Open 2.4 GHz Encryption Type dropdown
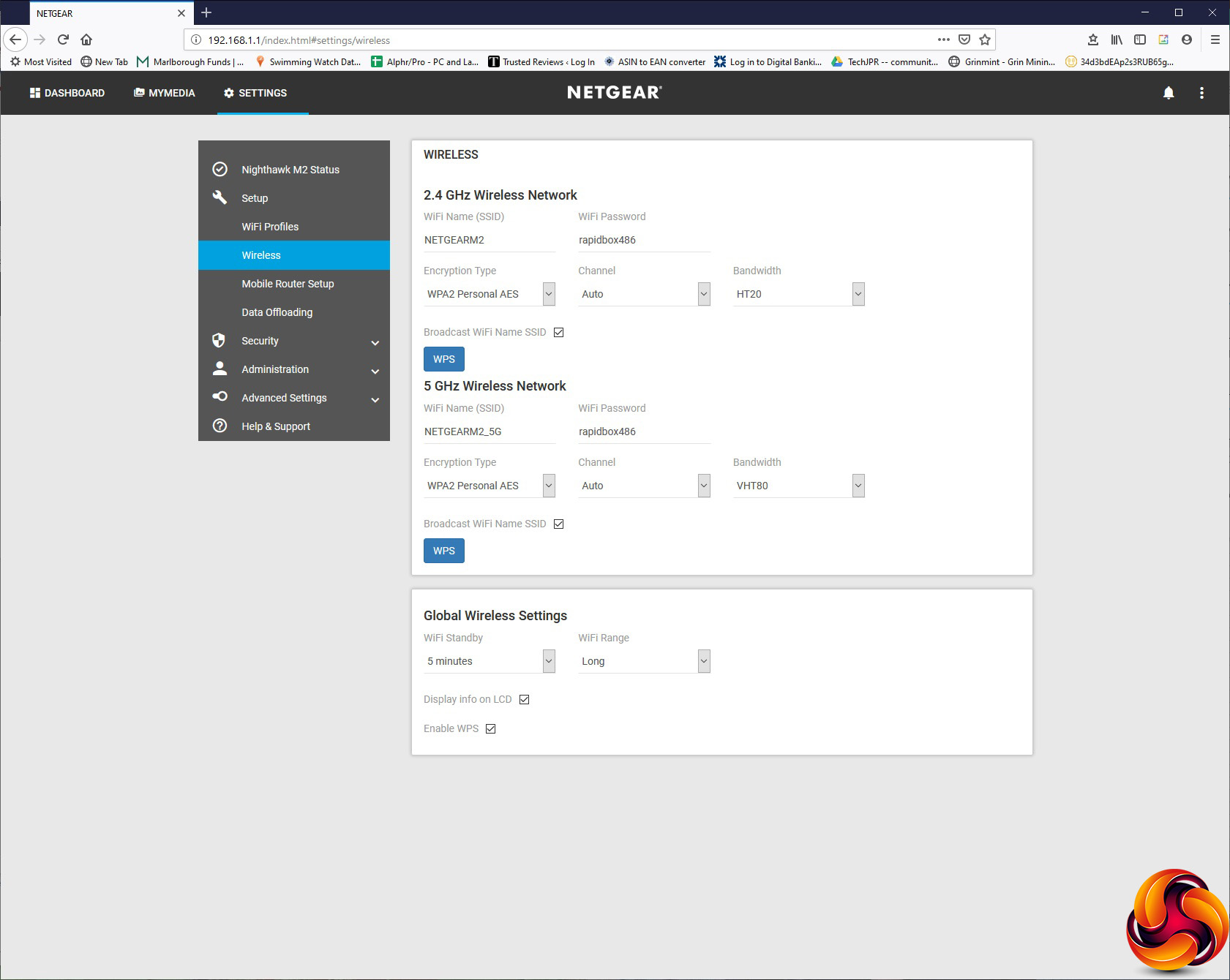Screen dimensions: 1230x980 [490, 294]
